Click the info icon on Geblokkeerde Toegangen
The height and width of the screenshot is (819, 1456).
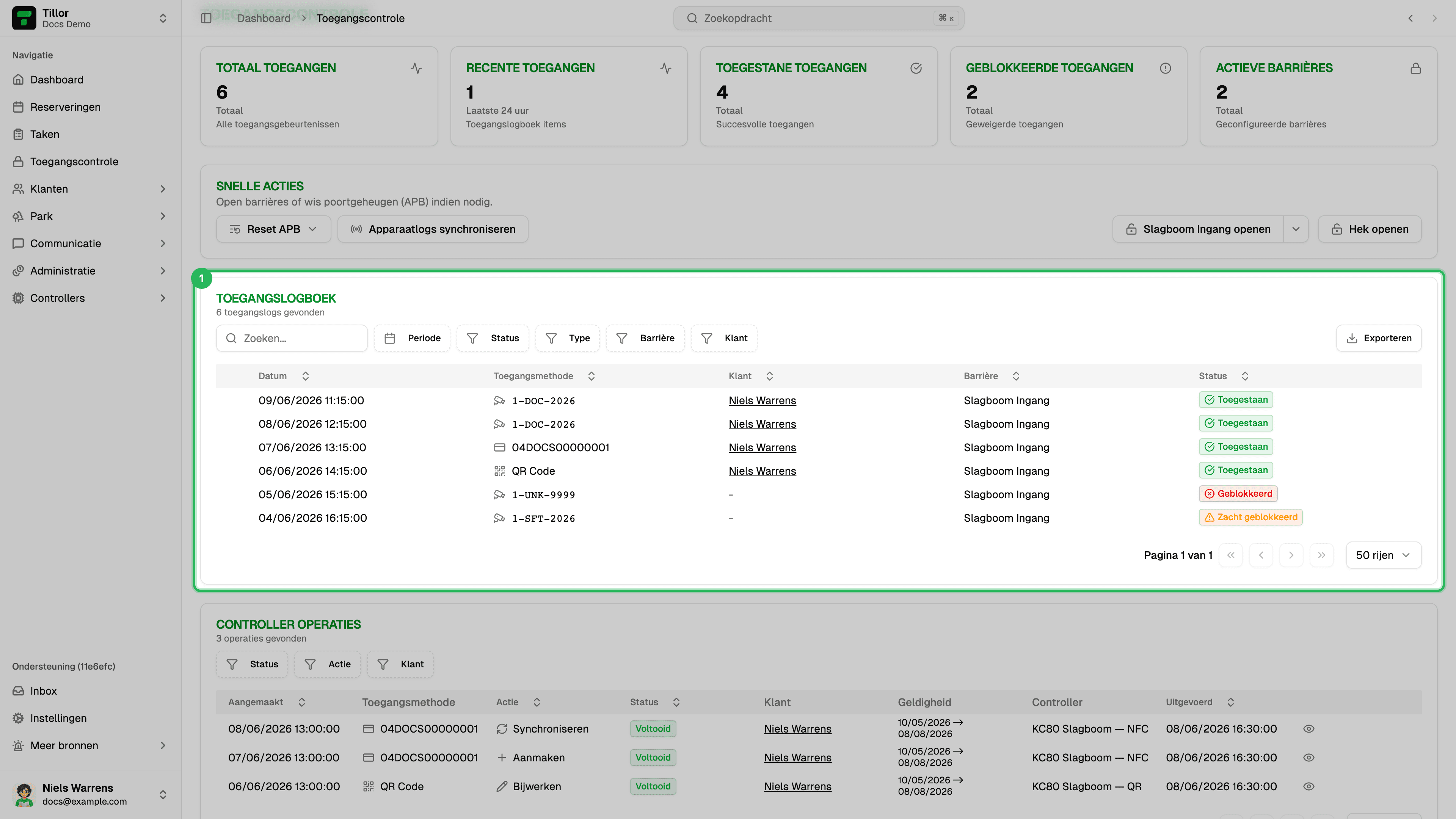click(x=1166, y=68)
